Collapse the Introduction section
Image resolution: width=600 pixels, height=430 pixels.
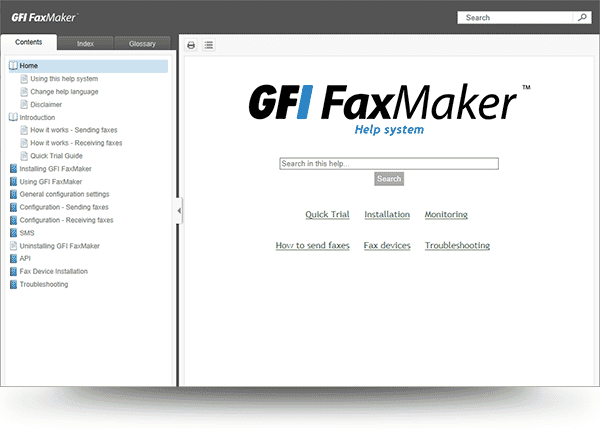pos(37,117)
